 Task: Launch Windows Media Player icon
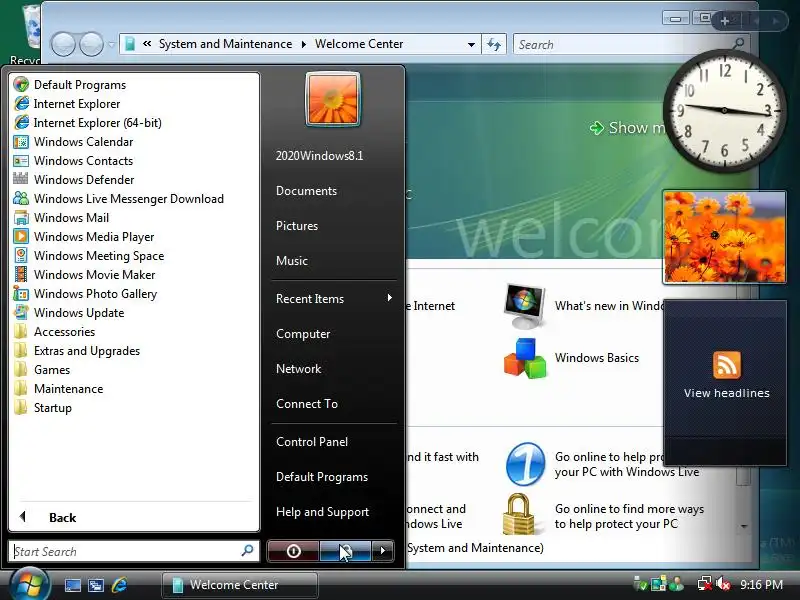point(21,237)
